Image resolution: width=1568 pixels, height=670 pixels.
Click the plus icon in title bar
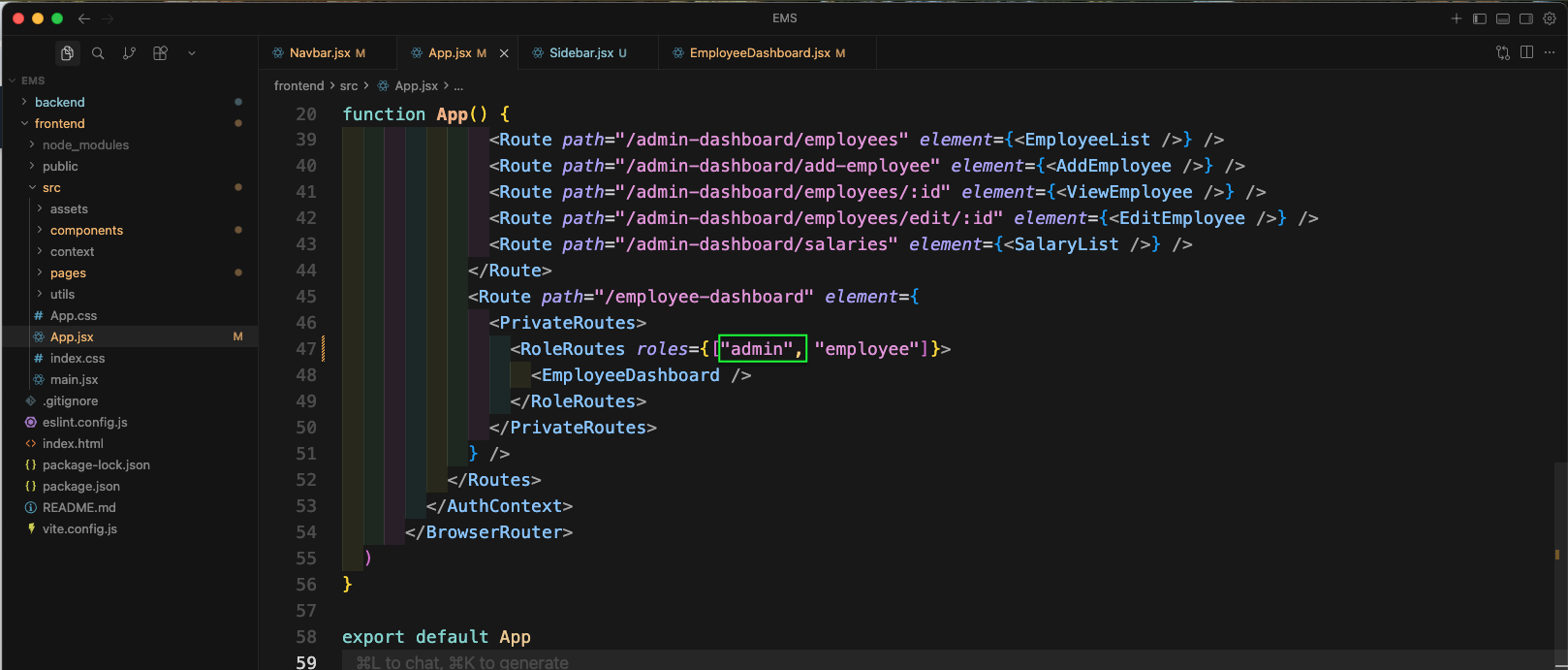(1456, 18)
